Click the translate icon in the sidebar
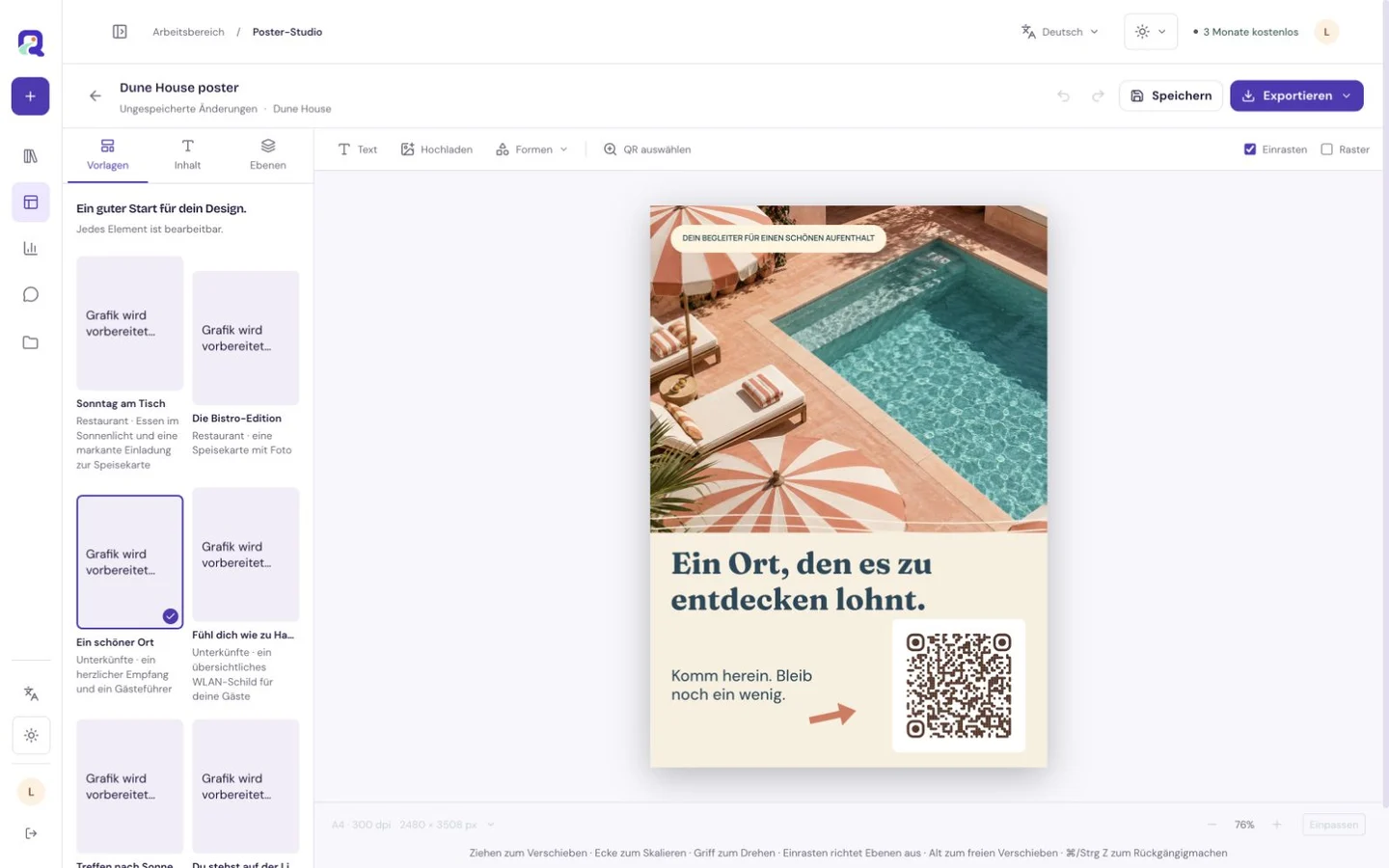The image size is (1389, 868). (x=31, y=693)
